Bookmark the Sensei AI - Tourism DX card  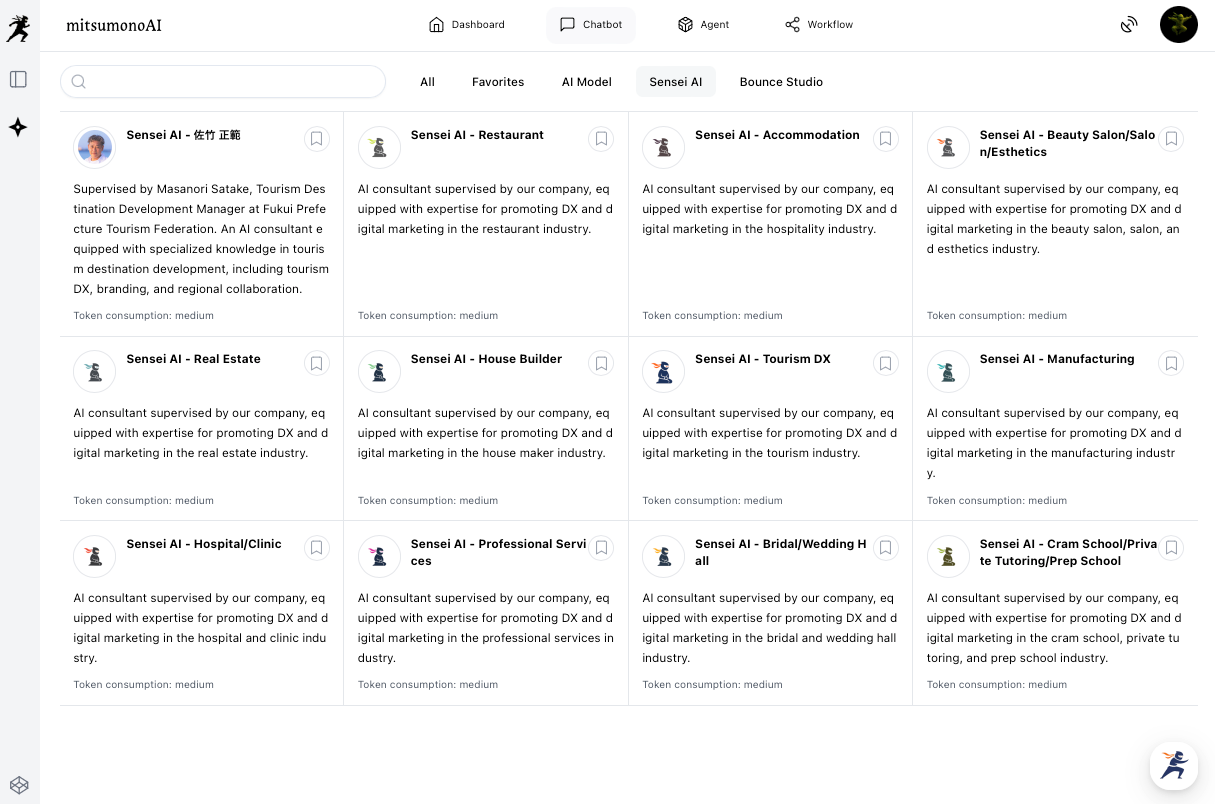click(x=885, y=363)
